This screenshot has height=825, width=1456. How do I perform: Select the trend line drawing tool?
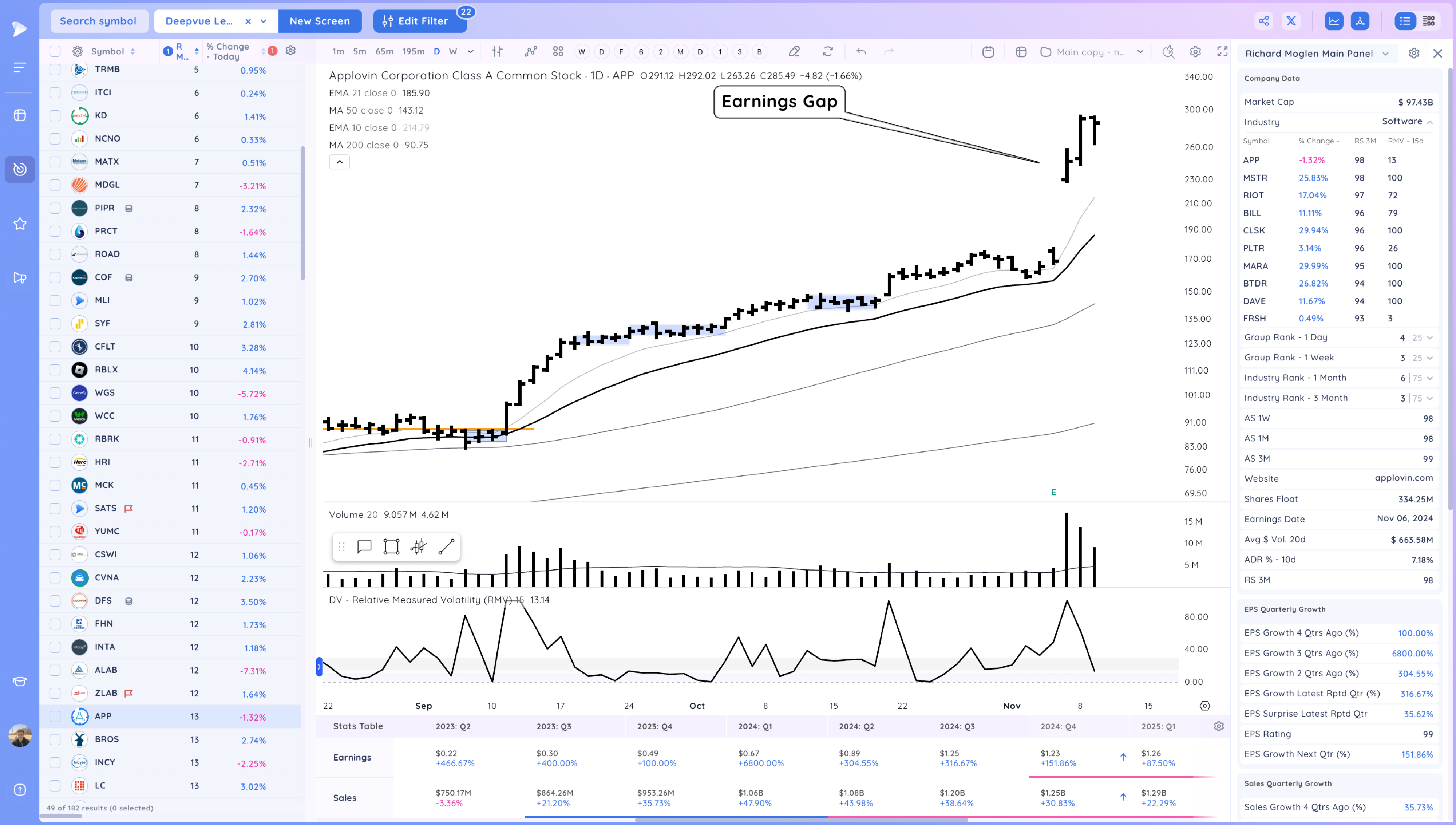pos(446,547)
